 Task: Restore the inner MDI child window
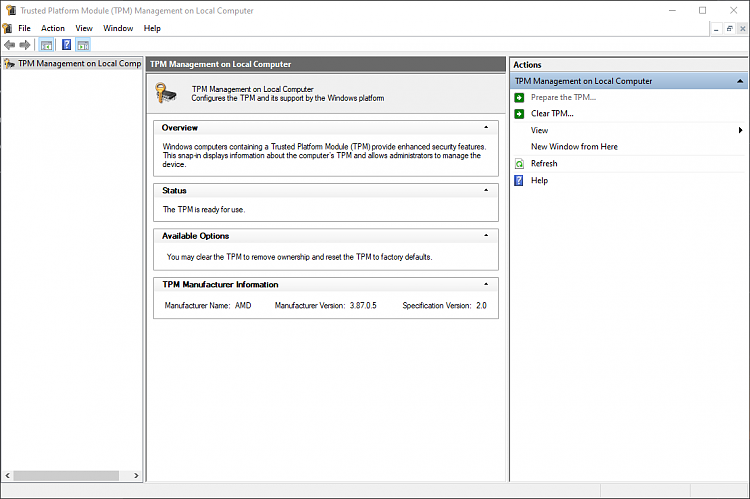(729, 29)
